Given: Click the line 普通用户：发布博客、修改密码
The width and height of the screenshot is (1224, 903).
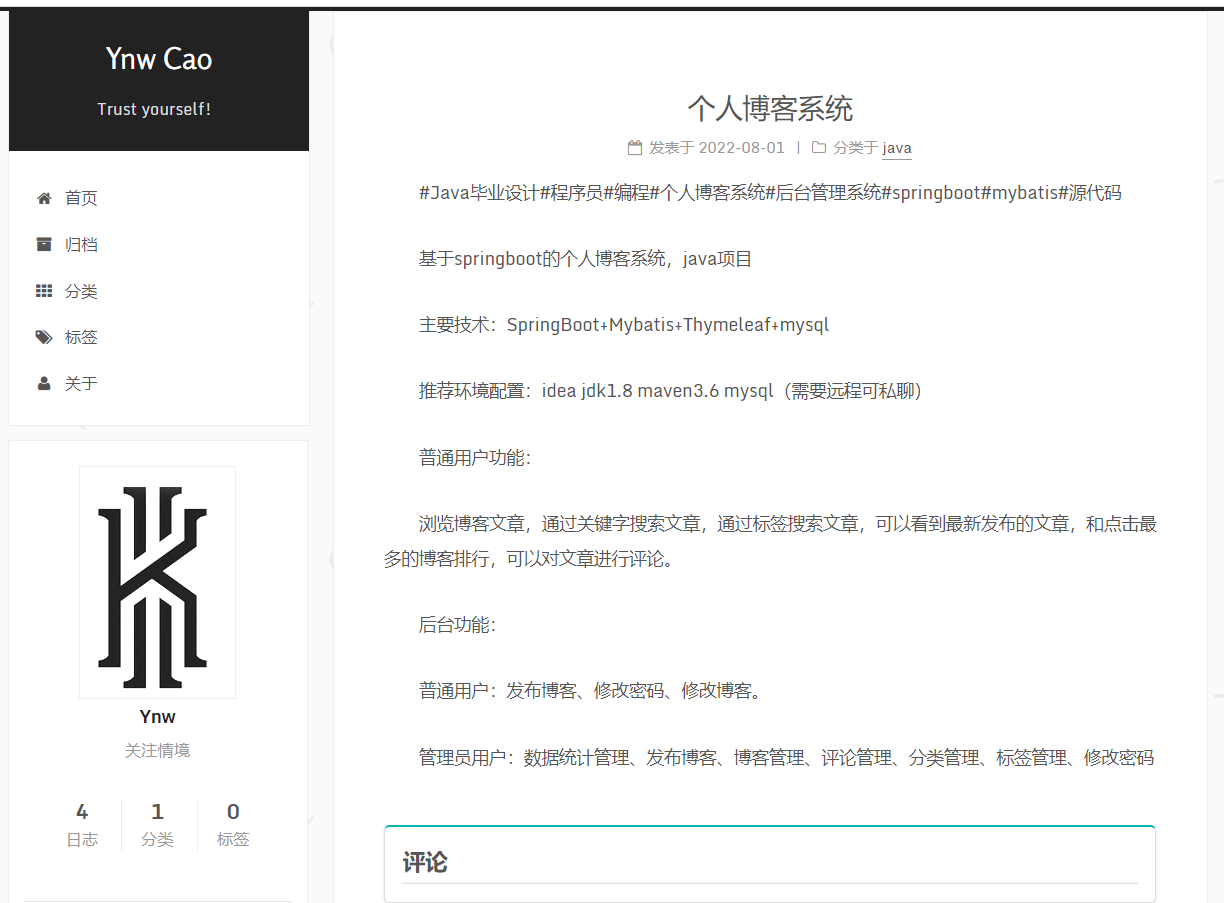Looking at the screenshot, I should point(590,691).
